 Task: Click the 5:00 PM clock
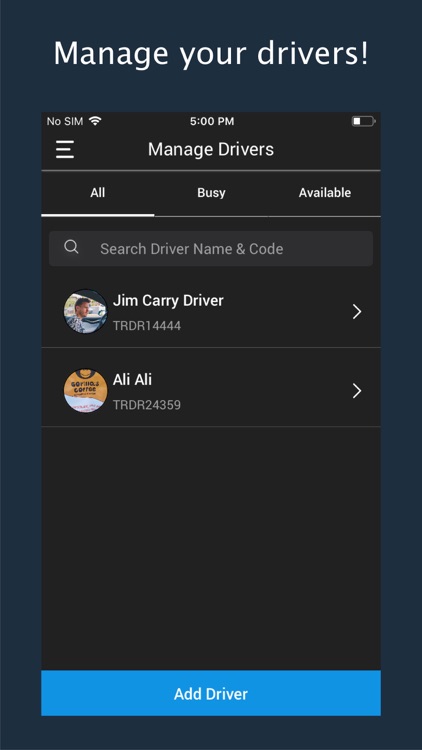212,121
